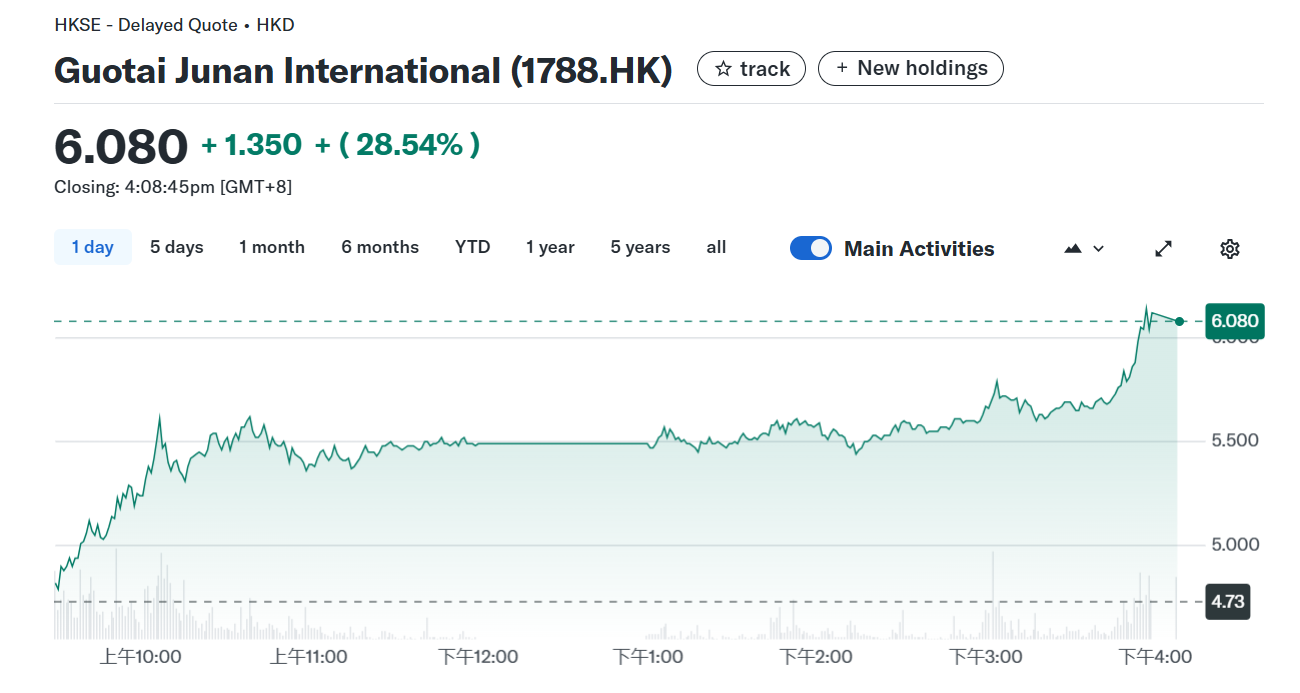Select the YTD range
This screenshot has width=1300, height=693.
tap(473, 247)
